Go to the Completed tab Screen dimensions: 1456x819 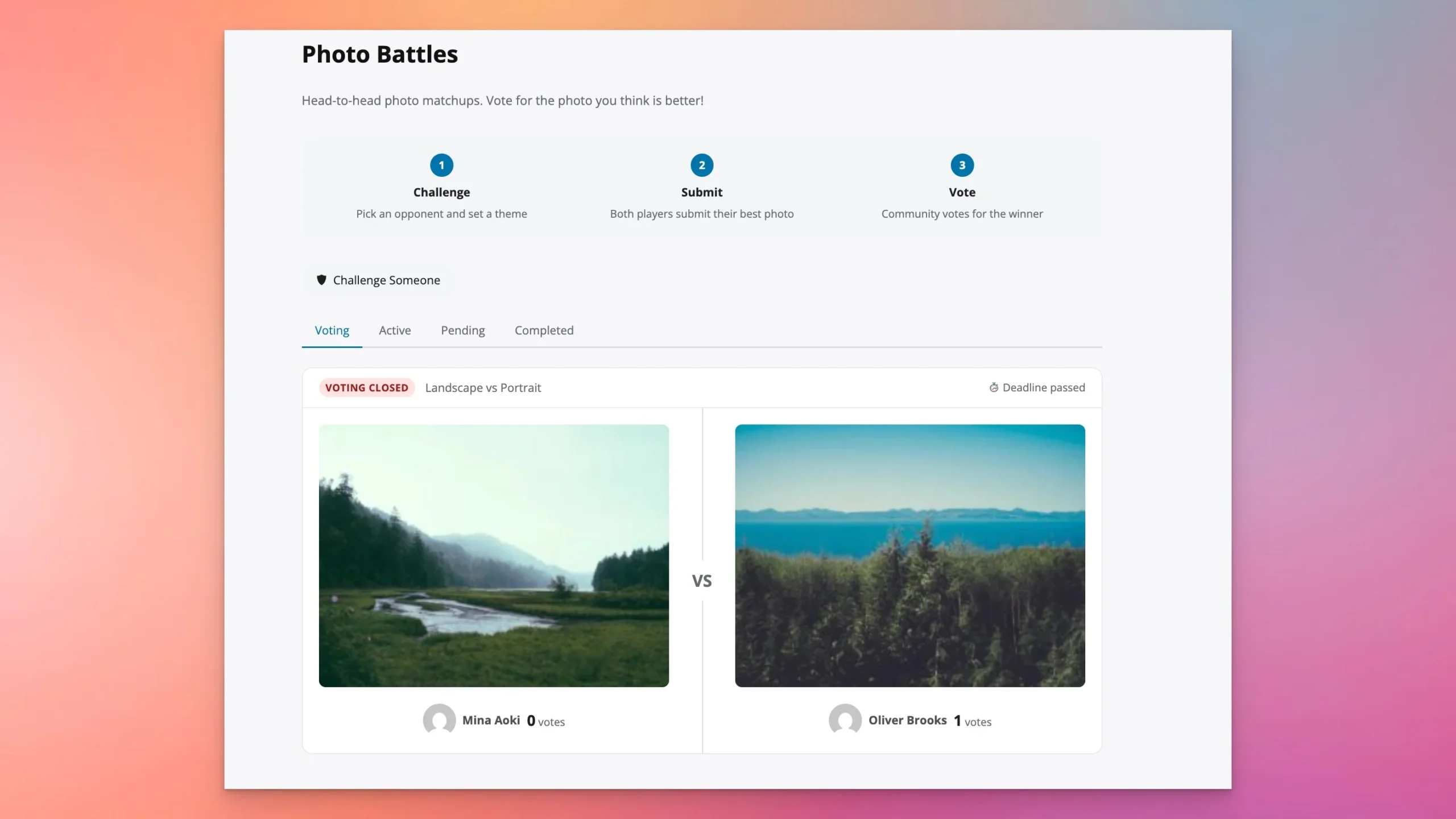[544, 330]
